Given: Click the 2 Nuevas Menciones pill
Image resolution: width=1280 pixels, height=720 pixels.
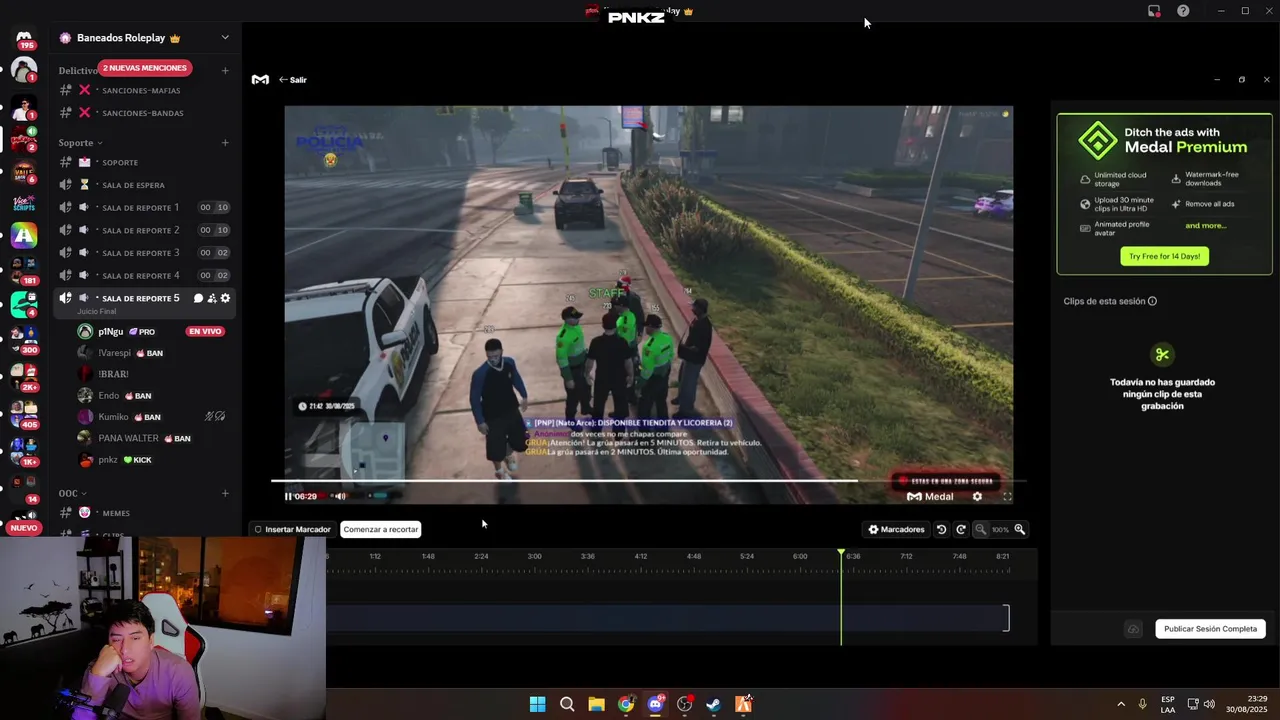Looking at the screenshot, I should pos(145,68).
